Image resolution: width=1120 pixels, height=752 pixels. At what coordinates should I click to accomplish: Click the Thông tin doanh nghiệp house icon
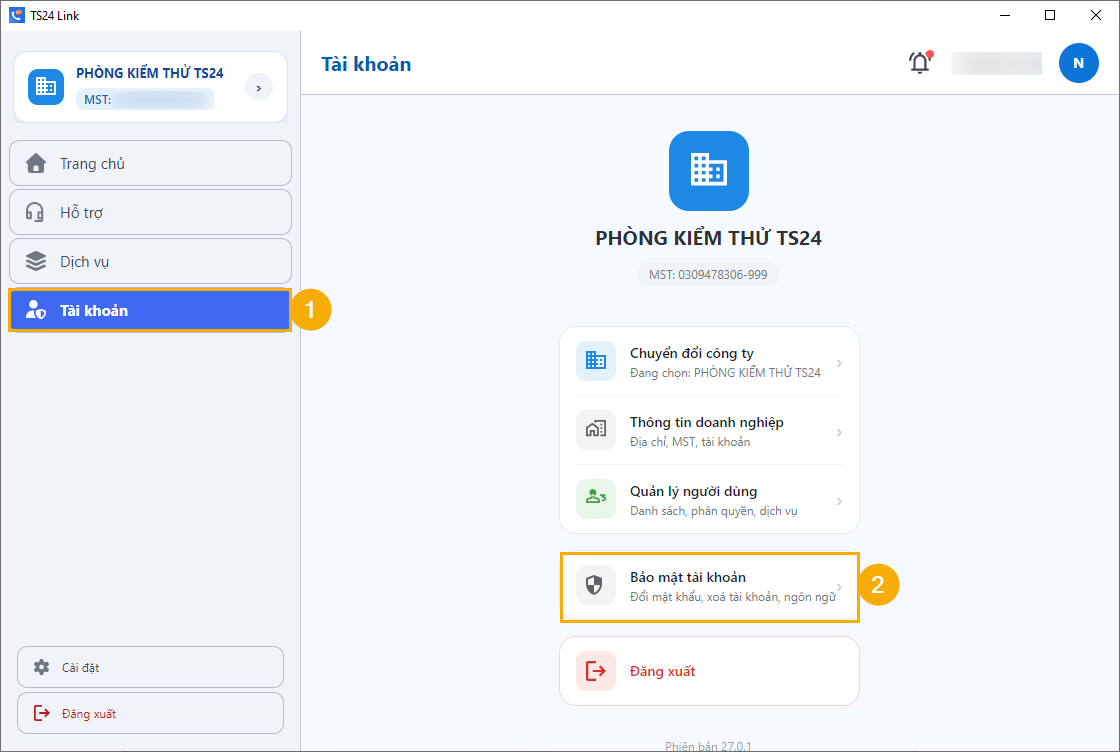(x=596, y=429)
